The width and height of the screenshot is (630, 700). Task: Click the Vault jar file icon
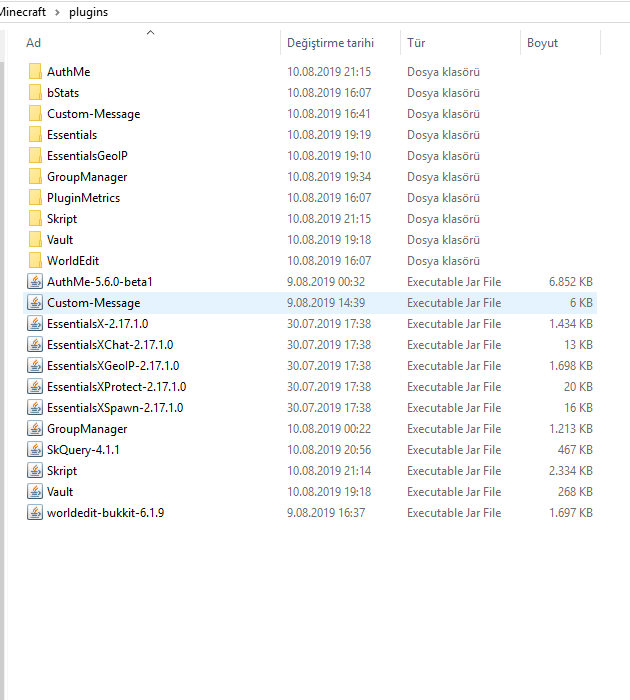35,491
